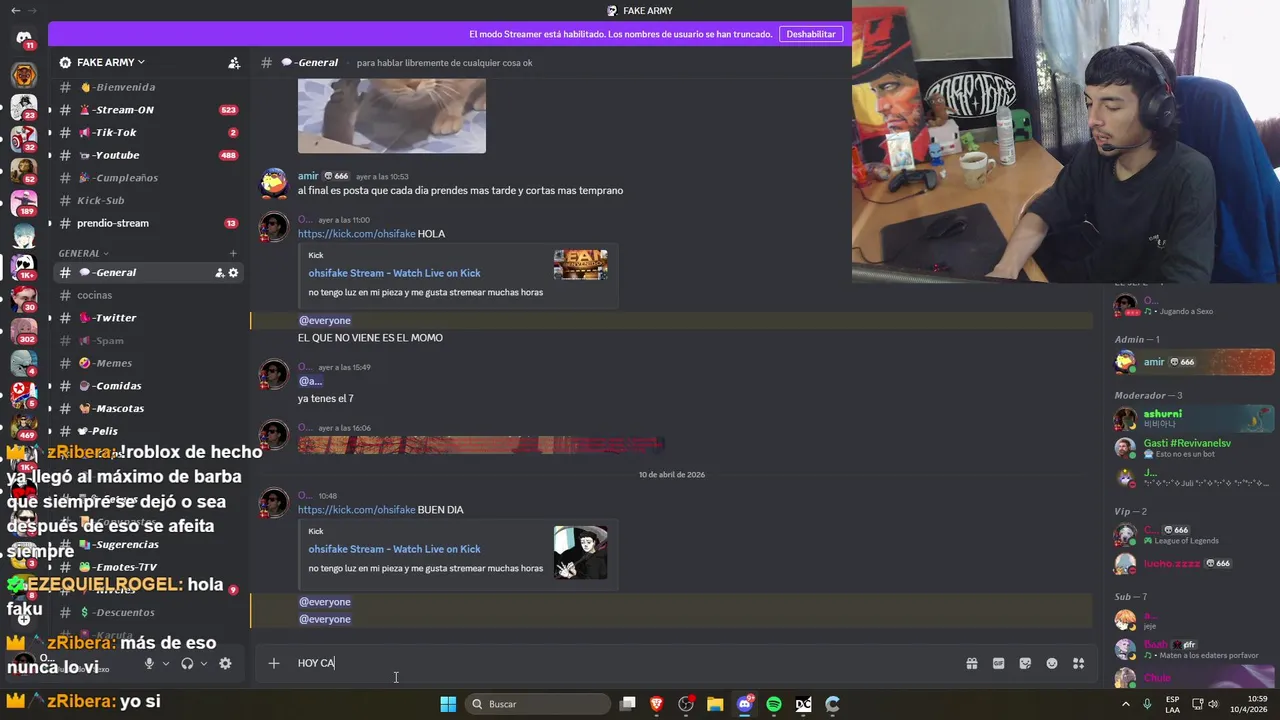Viewport: 1280px width, 720px height.
Task: Open the orange mask server icon
Action: click(x=24, y=75)
